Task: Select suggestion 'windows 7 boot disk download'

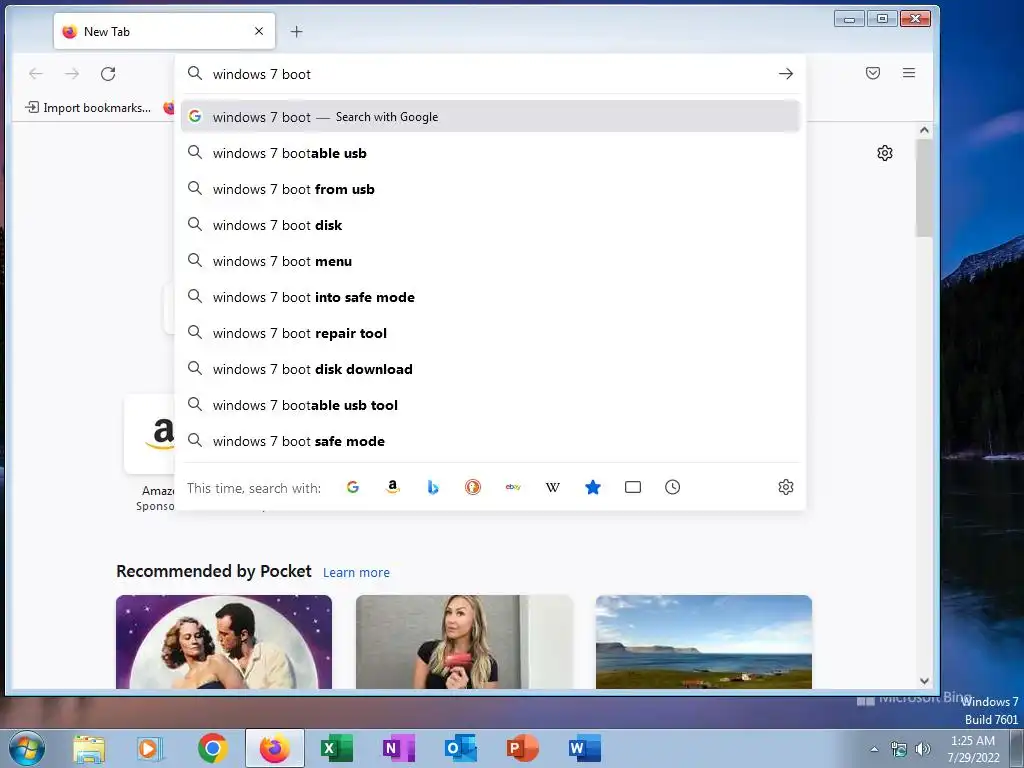Action: pyautogui.click(x=490, y=369)
